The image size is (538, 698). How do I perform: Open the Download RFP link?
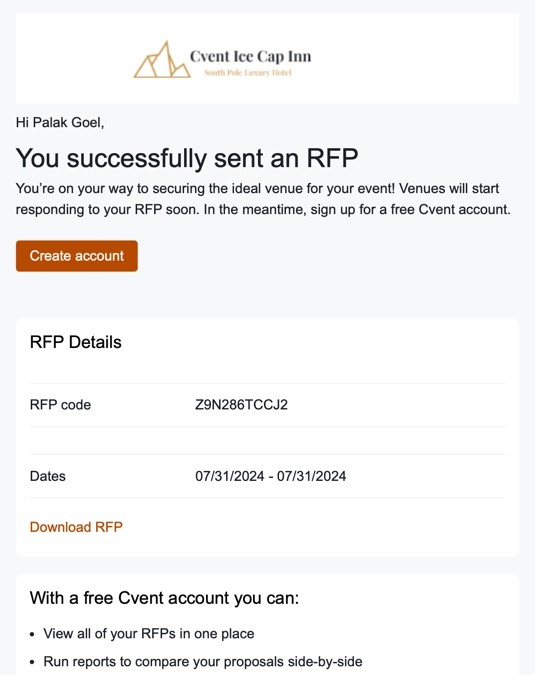point(76,527)
